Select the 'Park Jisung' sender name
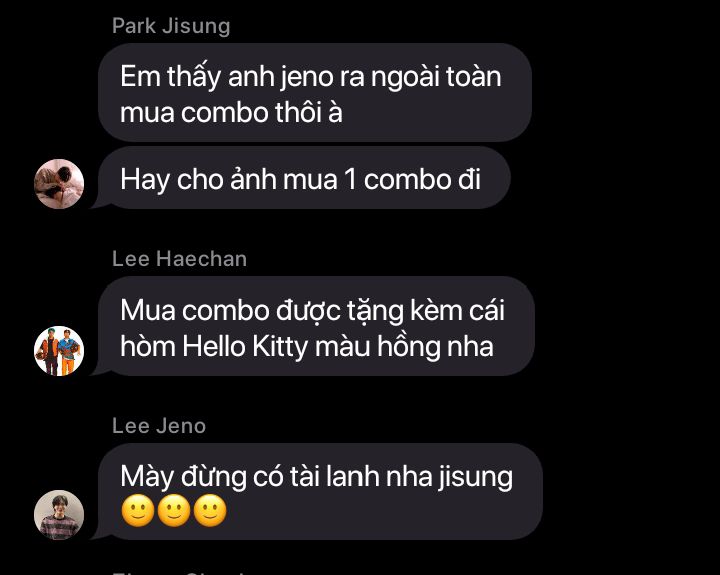720x575 pixels. pos(171,26)
